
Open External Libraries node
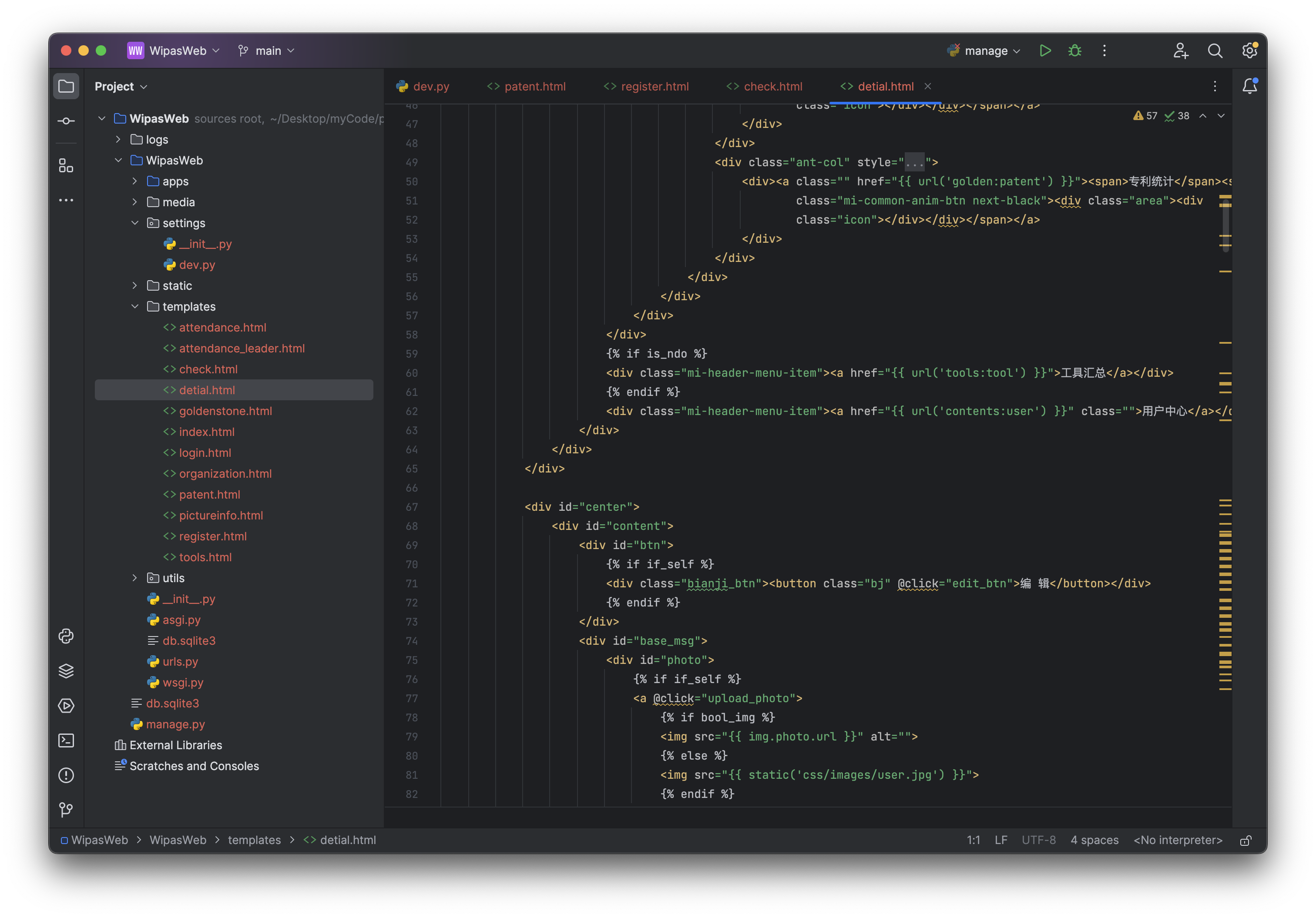[x=168, y=745]
